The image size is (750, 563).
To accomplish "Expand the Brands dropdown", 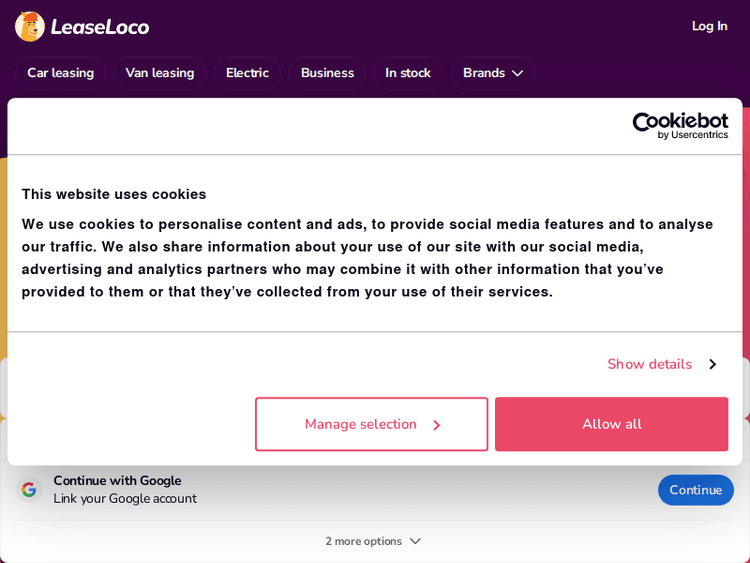I will click(484, 73).
